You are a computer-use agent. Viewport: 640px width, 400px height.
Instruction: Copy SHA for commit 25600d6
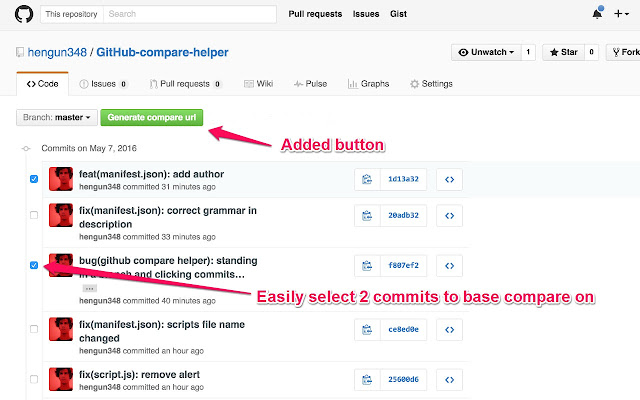point(367,379)
